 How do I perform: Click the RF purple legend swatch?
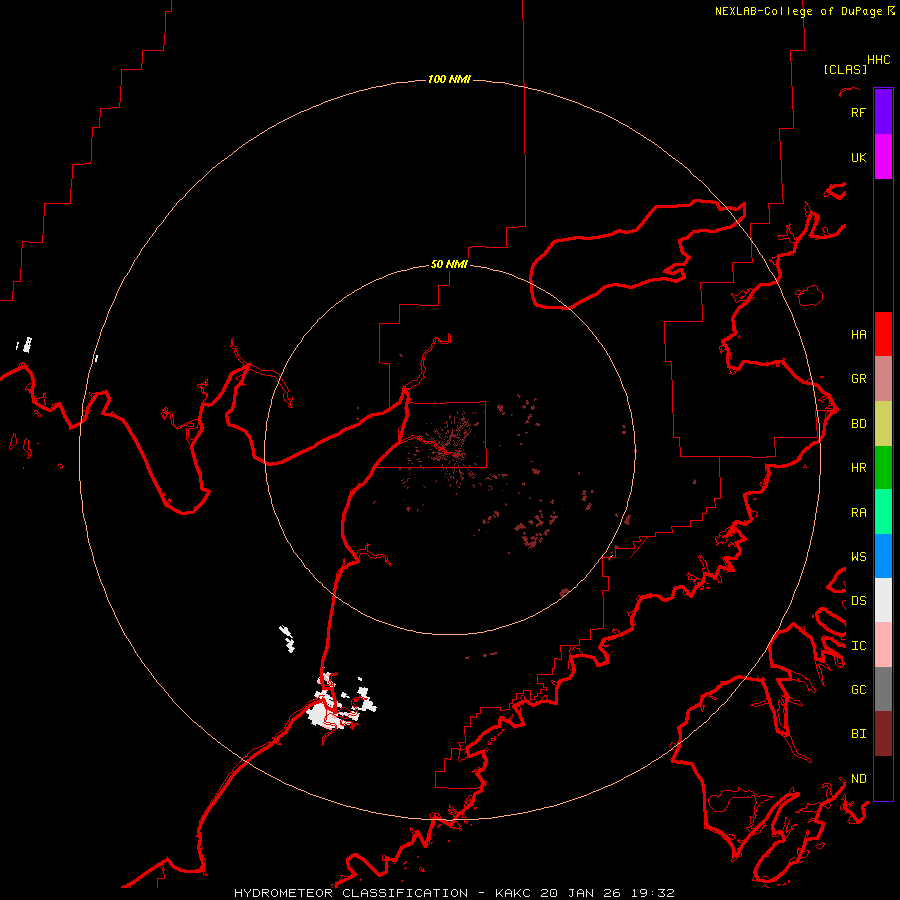(x=883, y=112)
